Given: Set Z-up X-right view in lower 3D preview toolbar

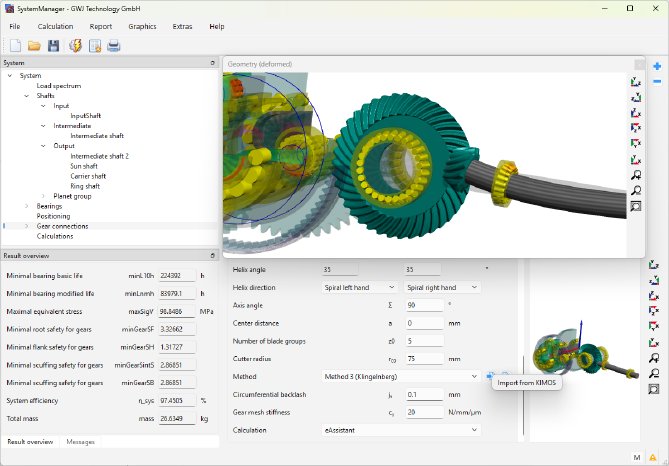Looking at the screenshot, I should point(654,295).
